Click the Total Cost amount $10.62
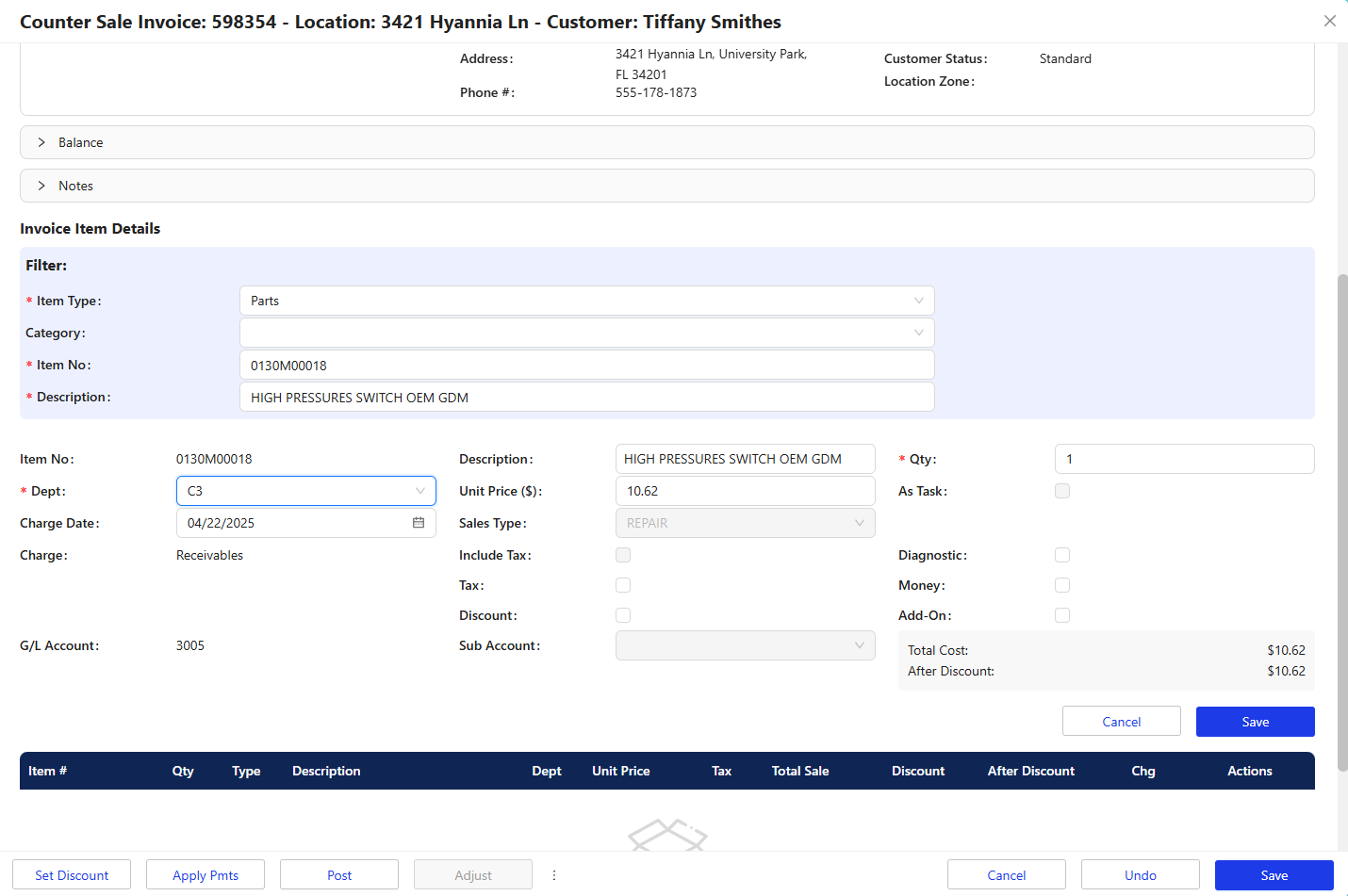Viewport: 1348px width, 896px height. coord(1286,650)
